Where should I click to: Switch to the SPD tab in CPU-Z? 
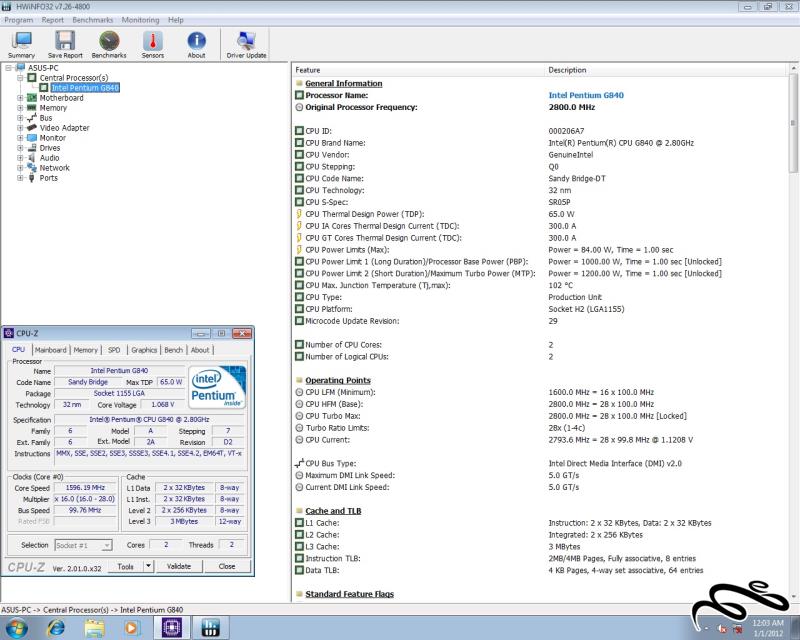[x=114, y=350]
